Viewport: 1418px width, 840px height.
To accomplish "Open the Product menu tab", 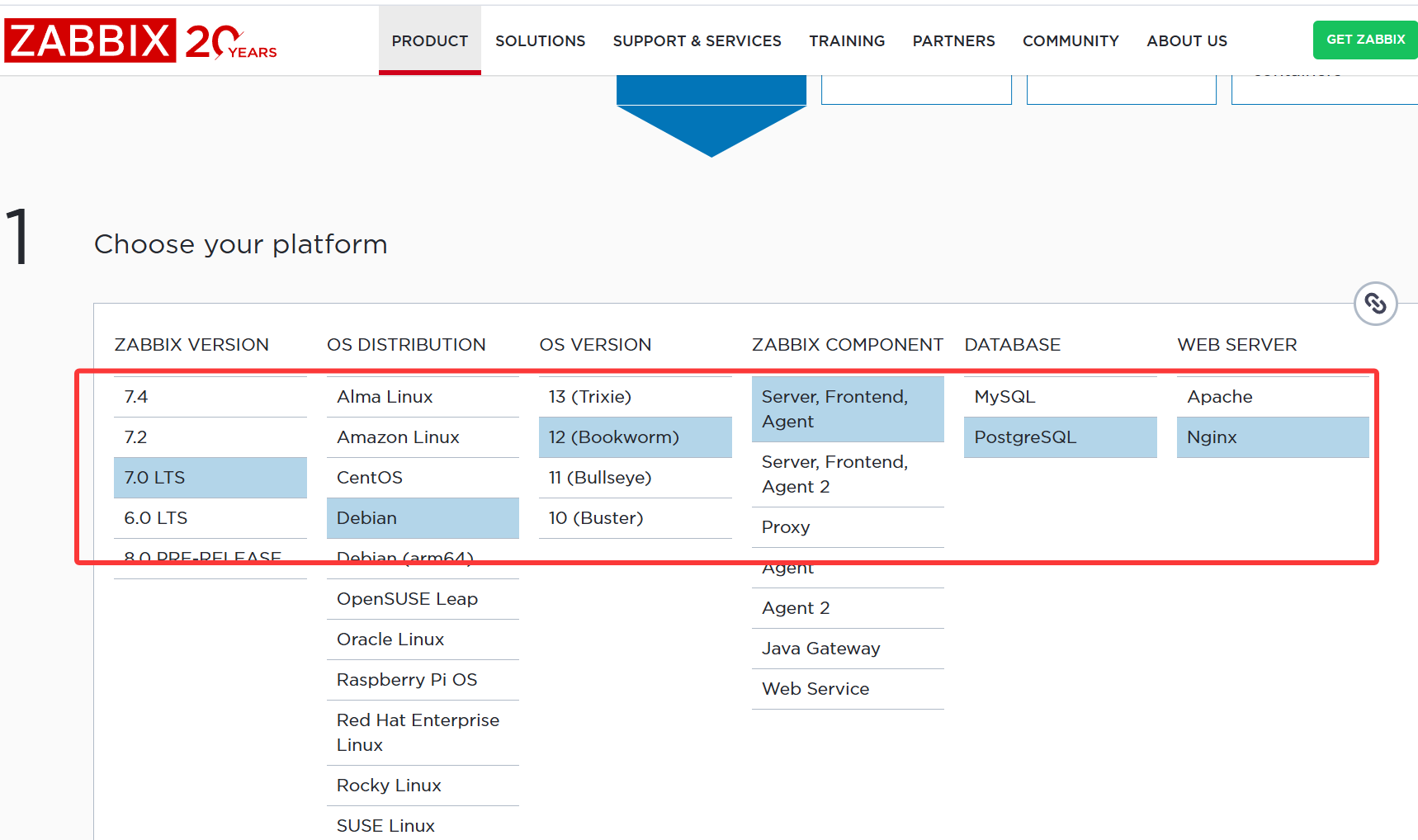I will 429,40.
